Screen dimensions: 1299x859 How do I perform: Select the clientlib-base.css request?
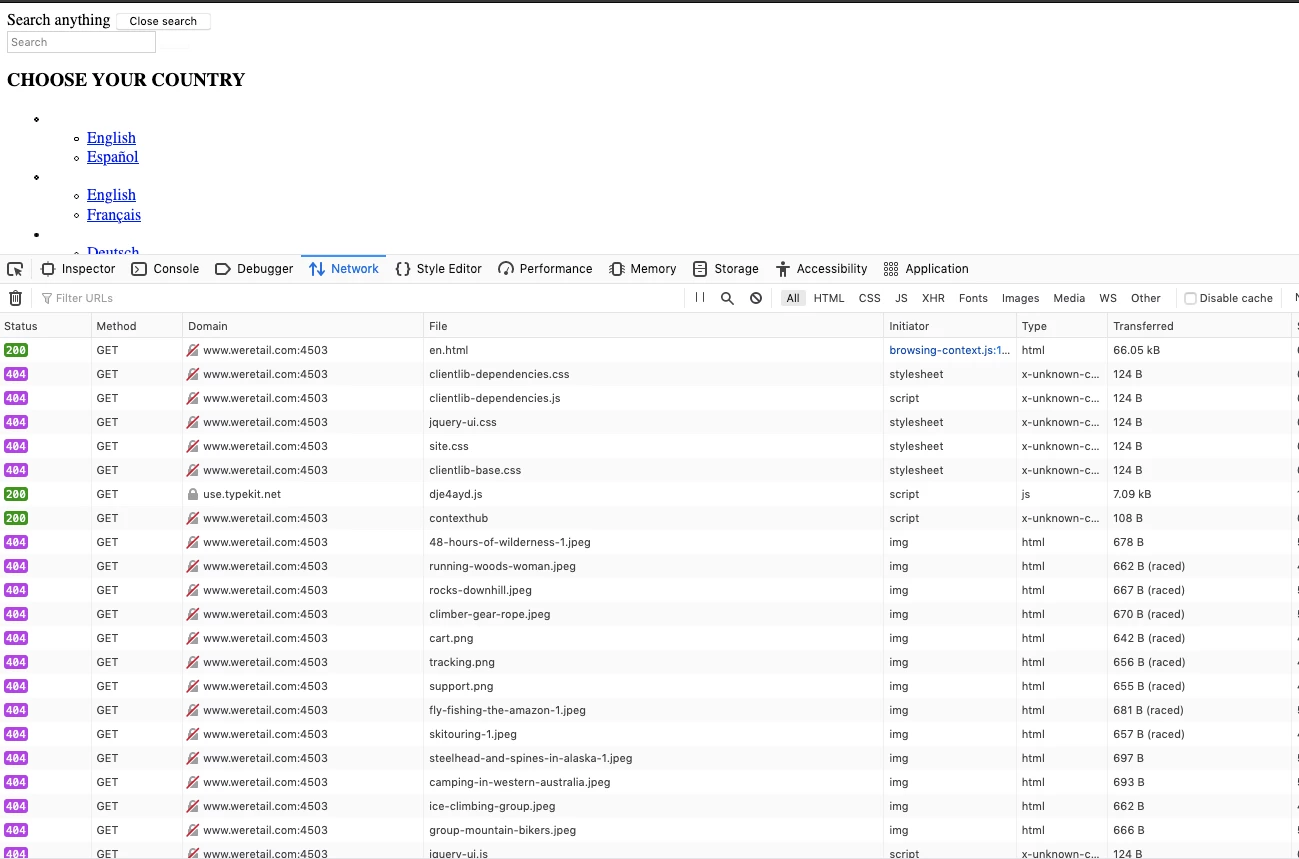pyautogui.click(x=649, y=470)
